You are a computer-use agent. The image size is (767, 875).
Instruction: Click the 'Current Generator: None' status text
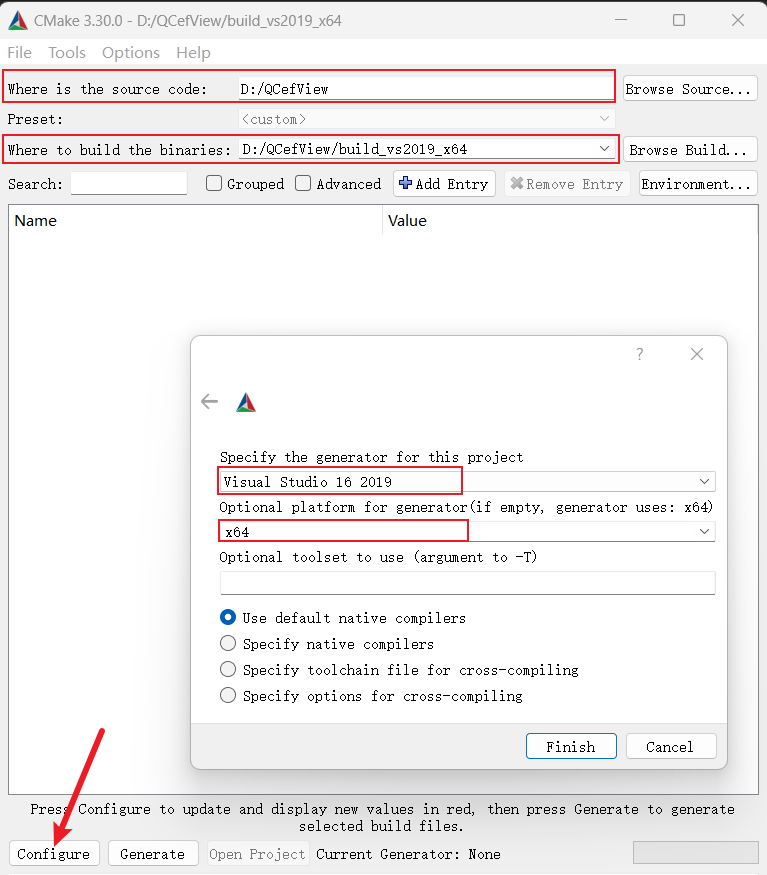(408, 854)
